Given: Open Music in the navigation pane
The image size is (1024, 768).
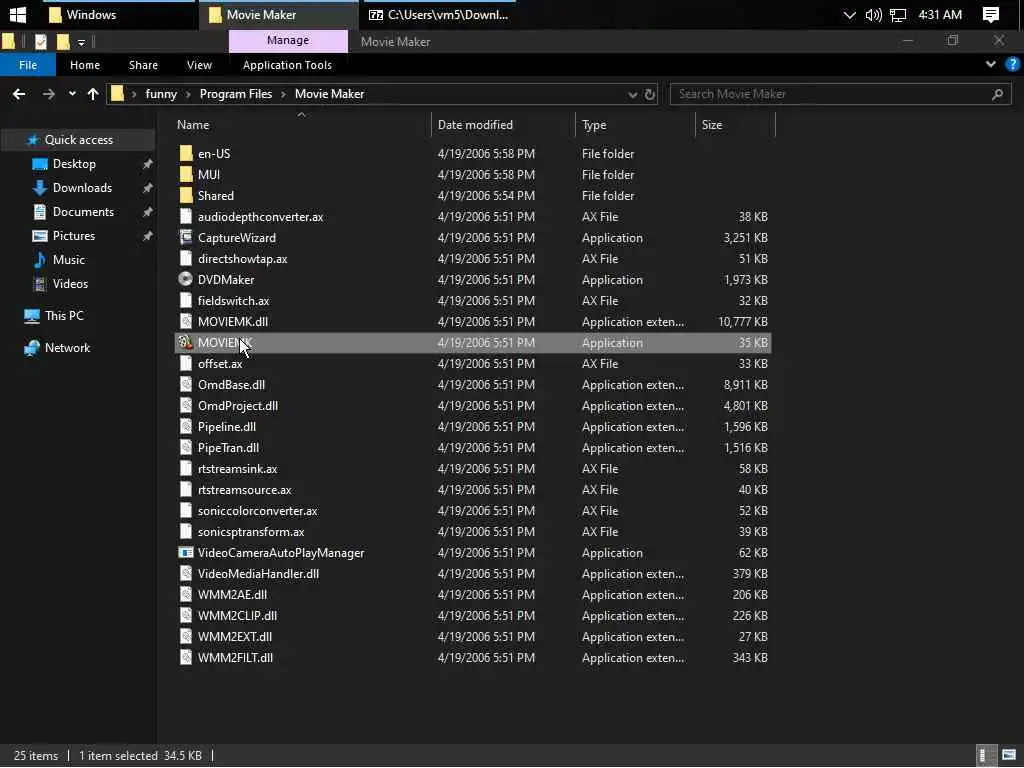Looking at the screenshot, I should 69,260.
